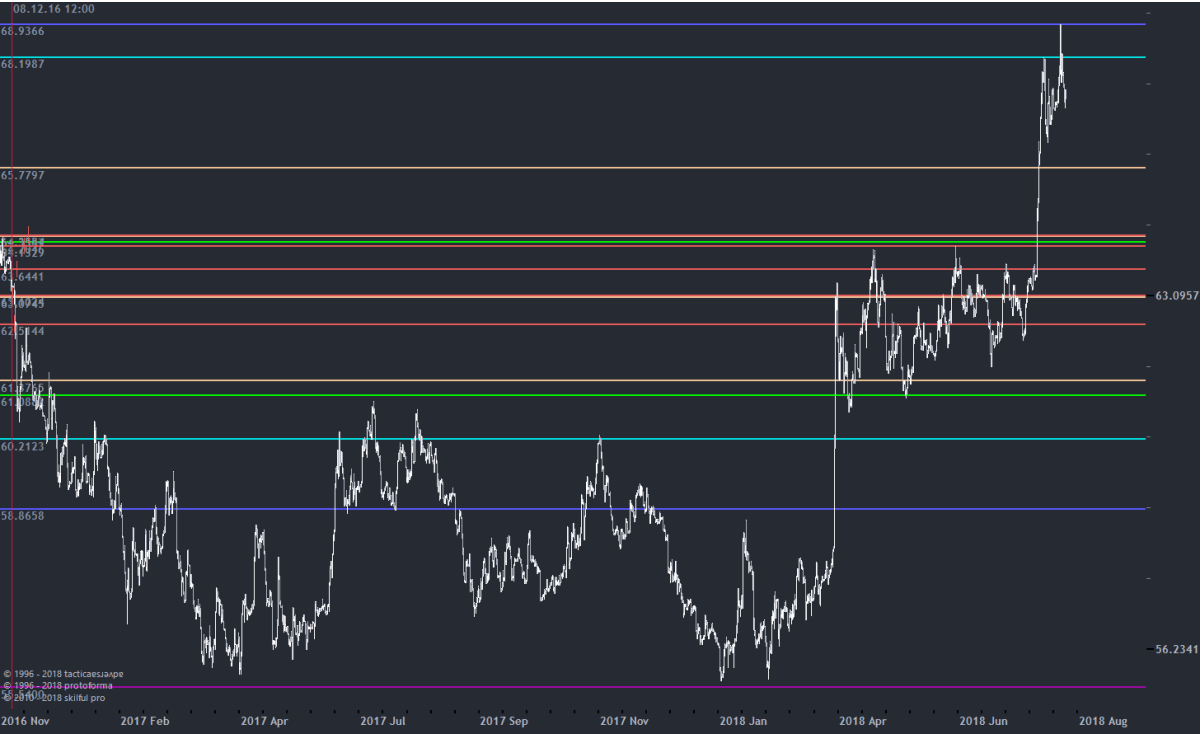Click the 08.12.16 12:00 timestamp label
Image resolution: width=1202 pixels, height=734 pixels.
point(54,9)
